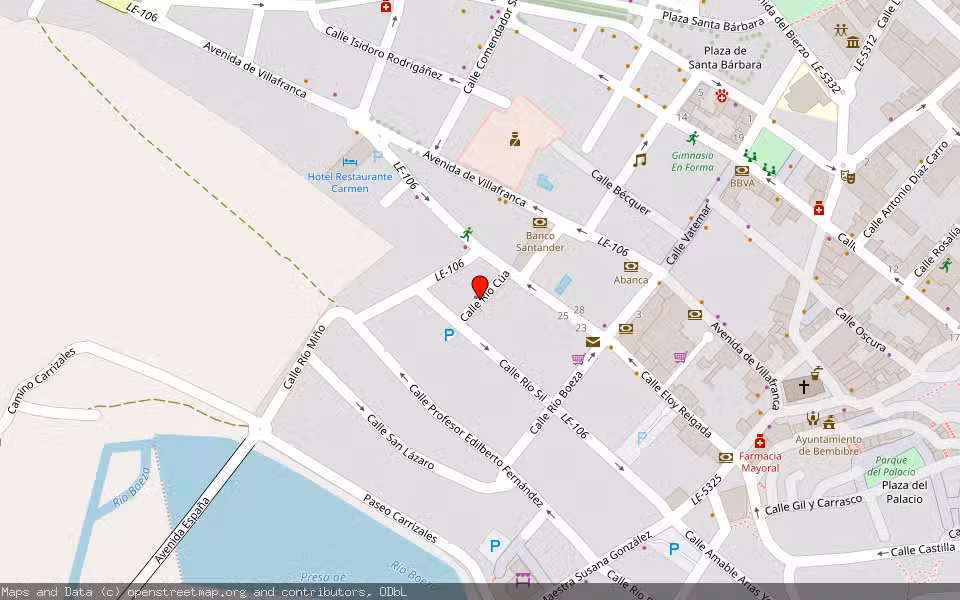960x600 pixels.
Task: Click the Hotel Restaurante Carmen label
Action: point(350,182)
